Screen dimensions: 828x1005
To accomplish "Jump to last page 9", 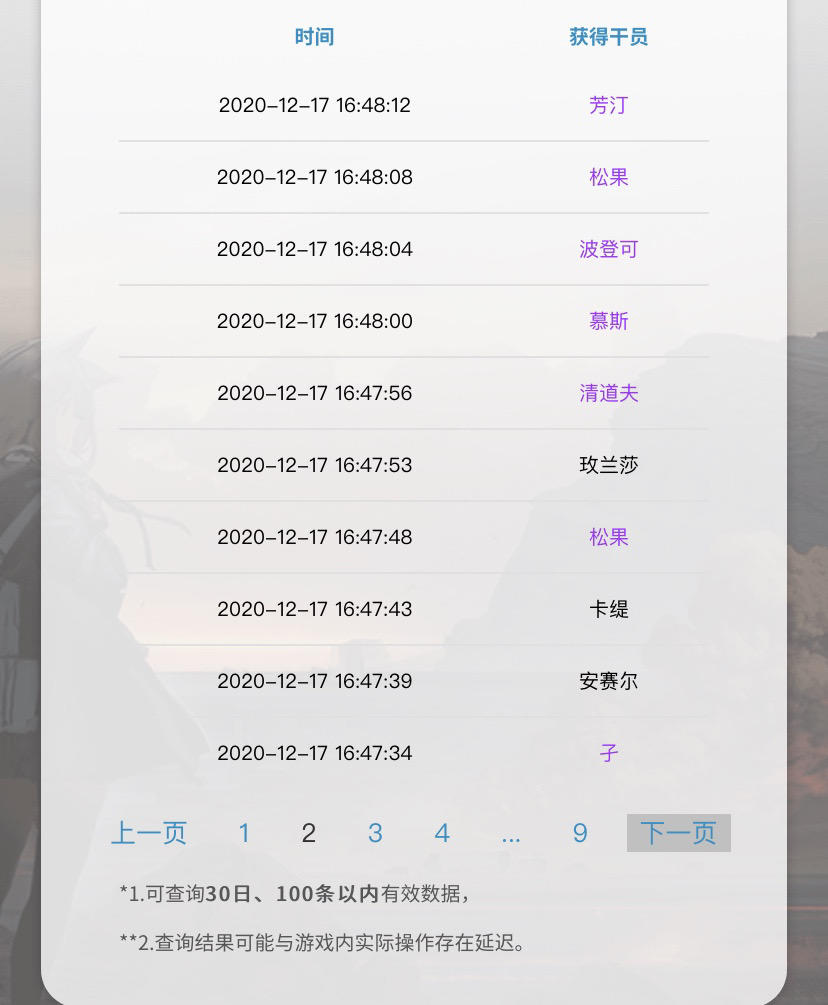I will [580, 833].
